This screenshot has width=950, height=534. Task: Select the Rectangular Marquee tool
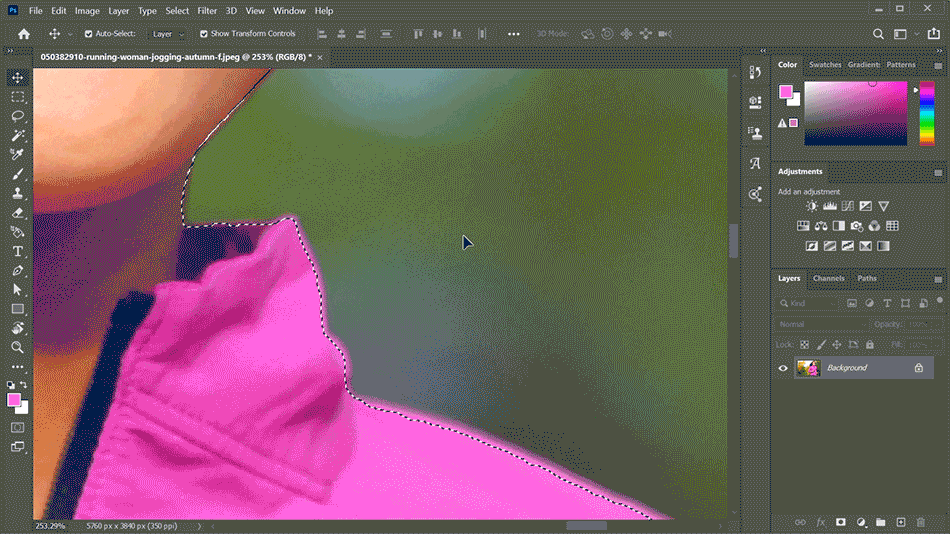[x=18, y=97]
